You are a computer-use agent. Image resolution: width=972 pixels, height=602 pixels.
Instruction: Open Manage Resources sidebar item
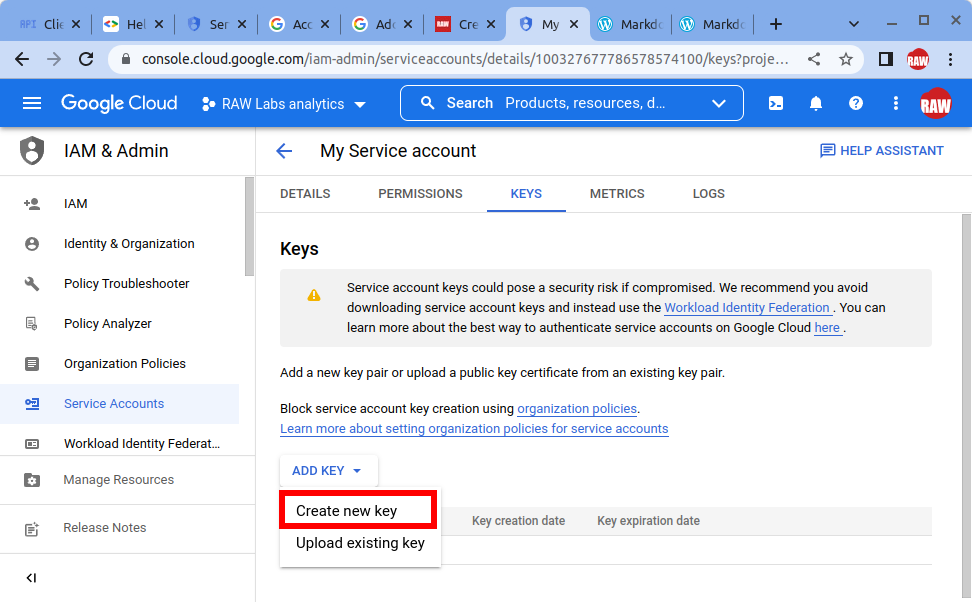click(x=120, y=480)
